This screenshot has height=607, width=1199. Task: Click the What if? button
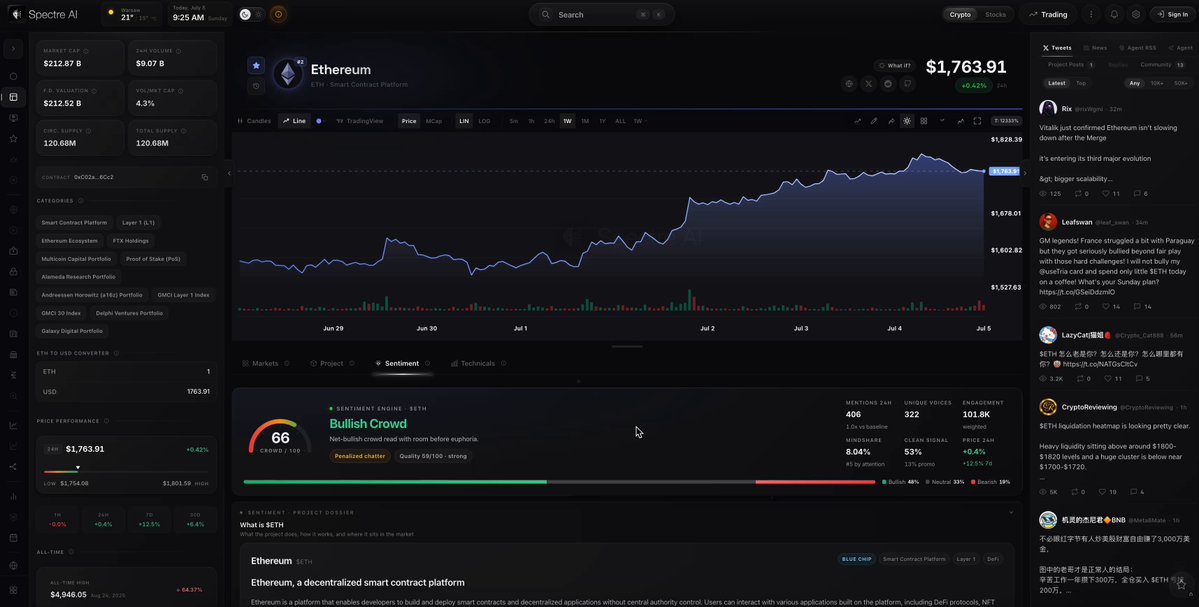895,66
